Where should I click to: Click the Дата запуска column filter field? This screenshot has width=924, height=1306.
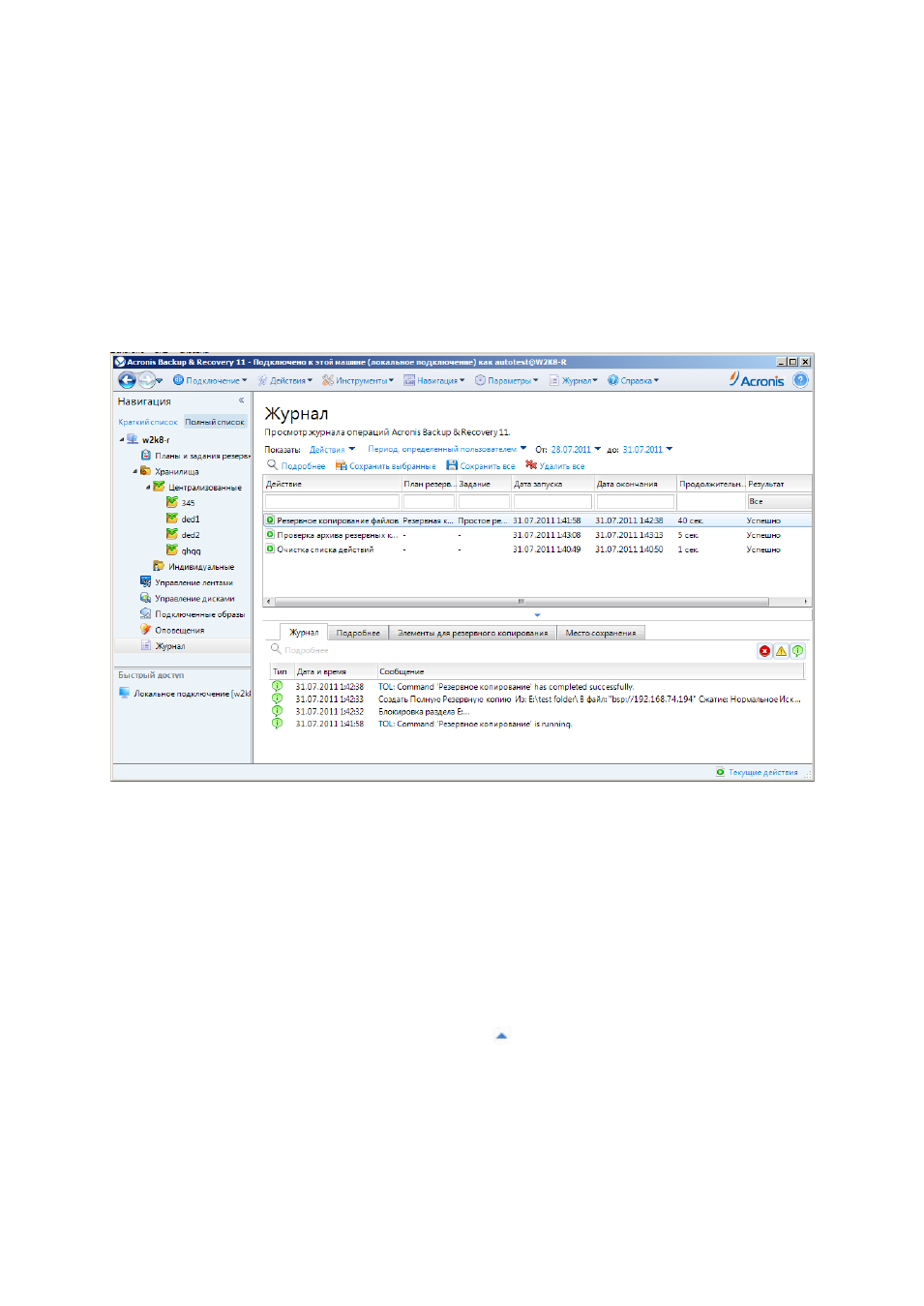pos(552,501)
